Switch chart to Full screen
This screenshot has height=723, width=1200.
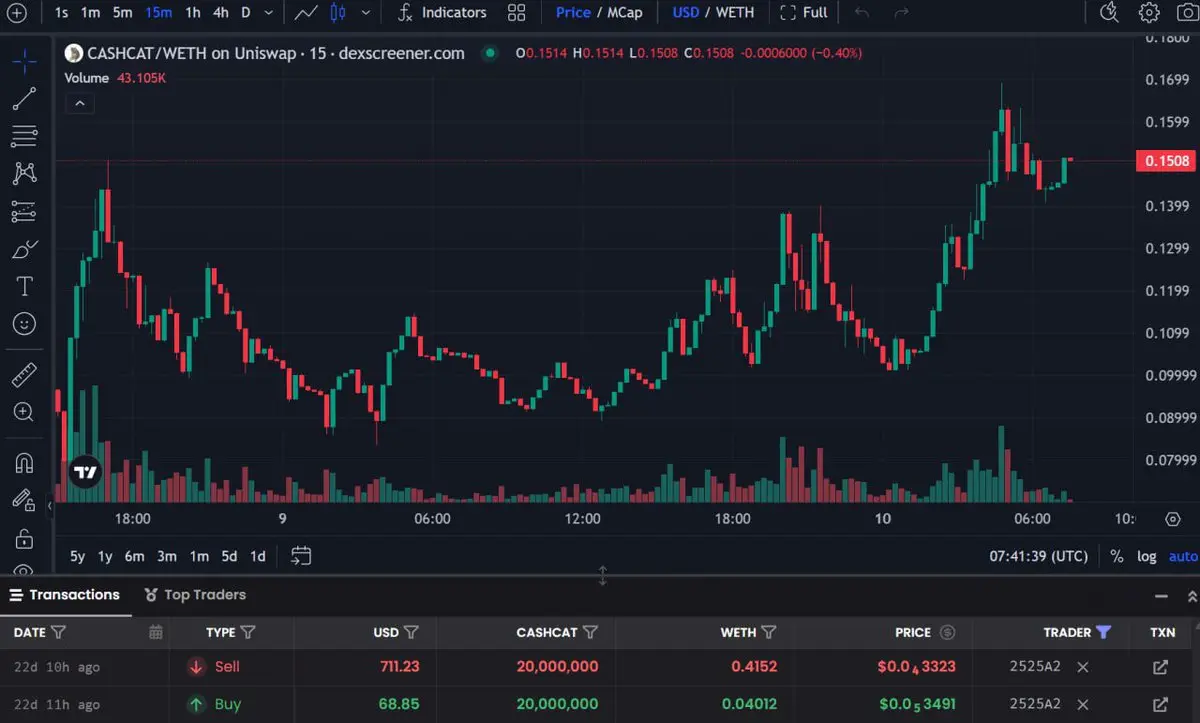pos(803,13)
